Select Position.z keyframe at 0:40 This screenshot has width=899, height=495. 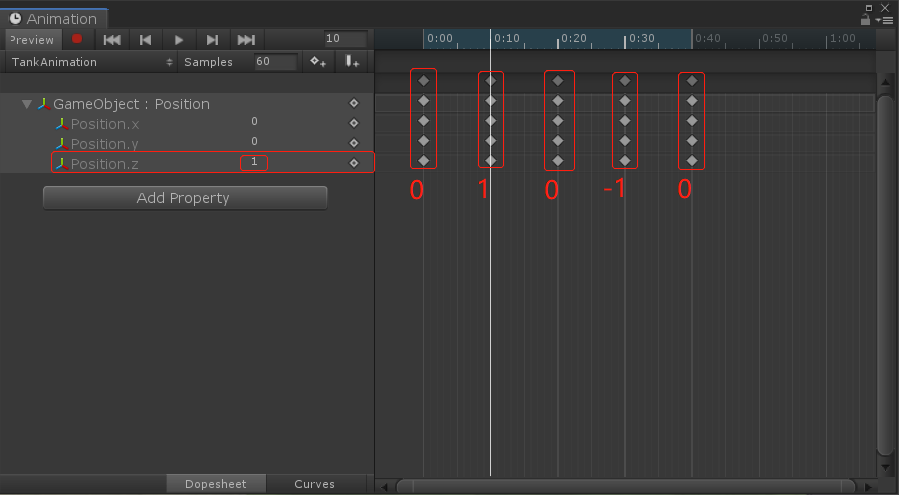[692, 161]
